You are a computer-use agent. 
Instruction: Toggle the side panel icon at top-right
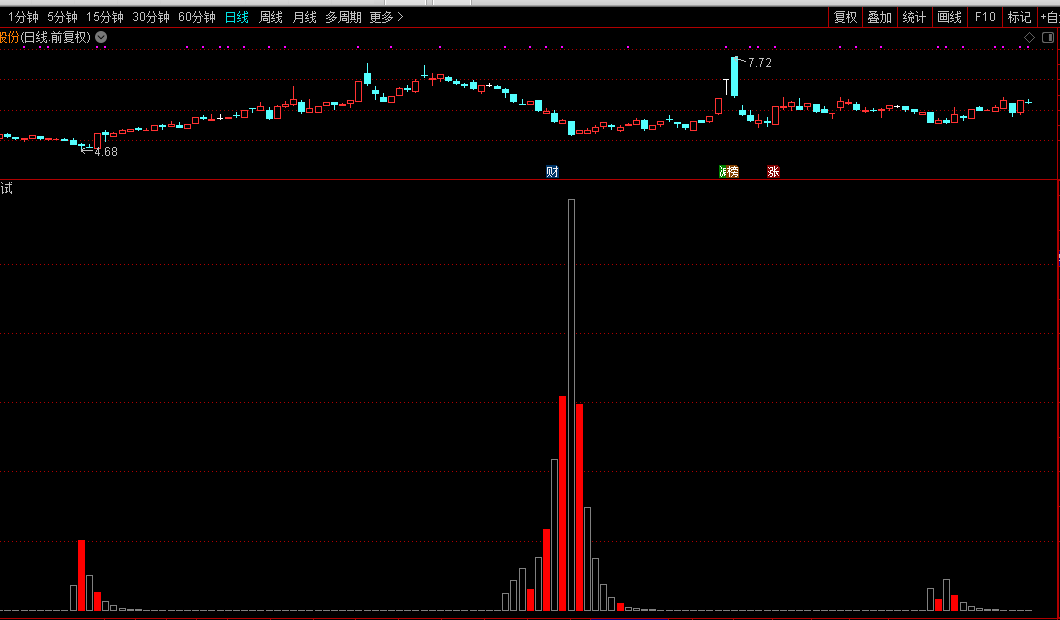pos(1048,37)
